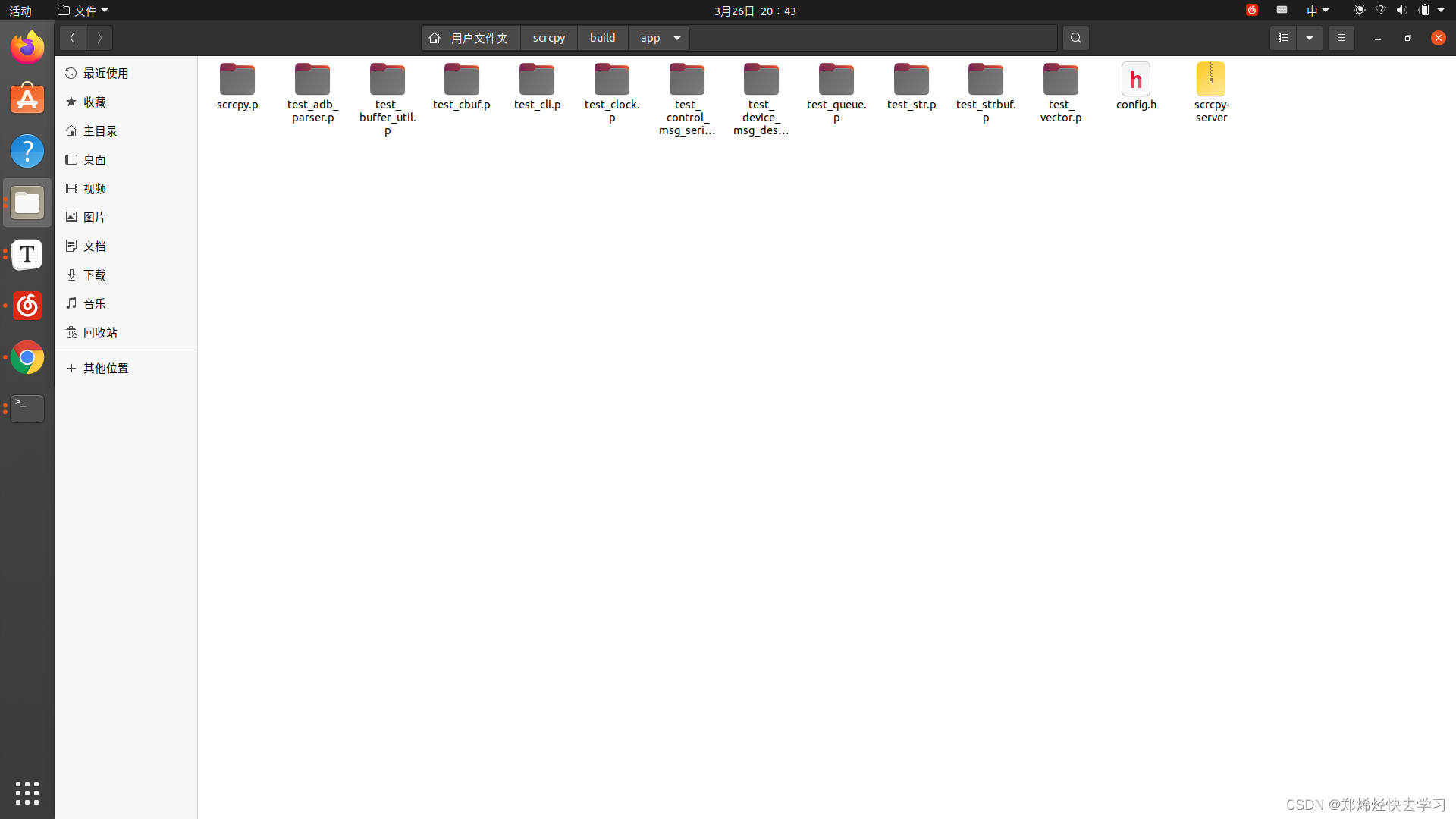Open 视频 in sidebar
The width and height of the screenshot is (1456, 819).
[126, 189]
